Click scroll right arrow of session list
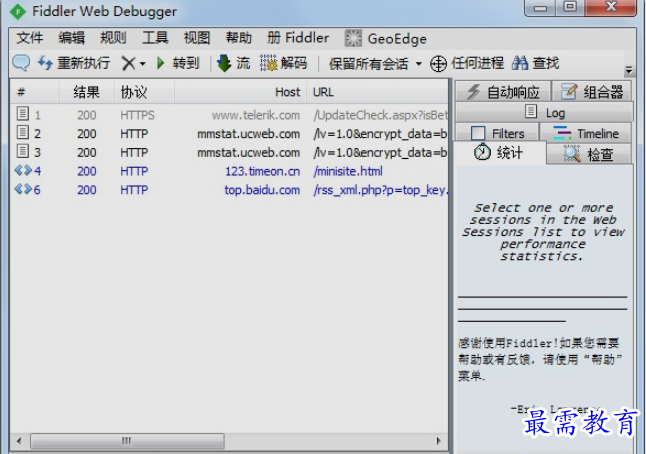 (x=439, y=441)
